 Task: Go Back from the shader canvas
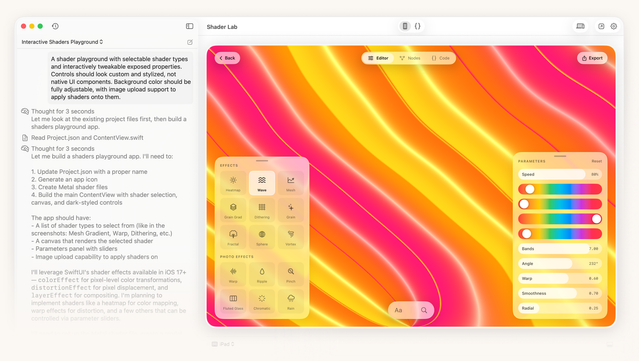[227, 58]
